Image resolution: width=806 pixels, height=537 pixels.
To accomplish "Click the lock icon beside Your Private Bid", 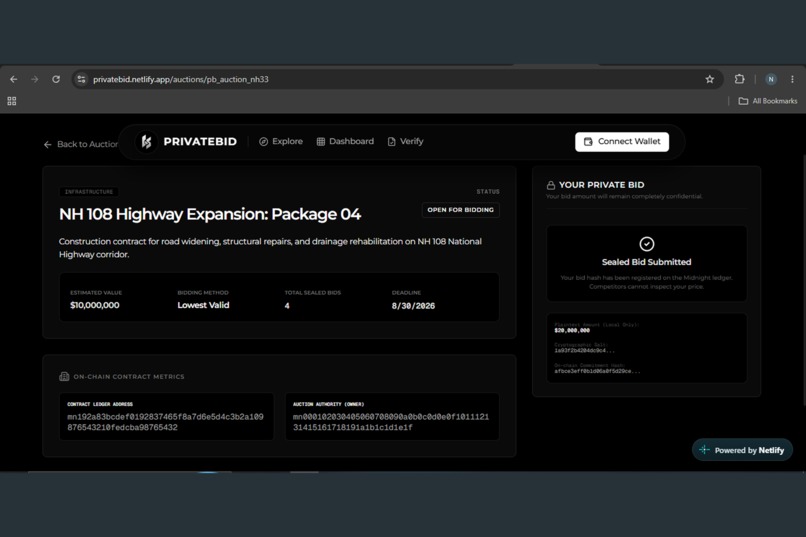I will (551, 185).
